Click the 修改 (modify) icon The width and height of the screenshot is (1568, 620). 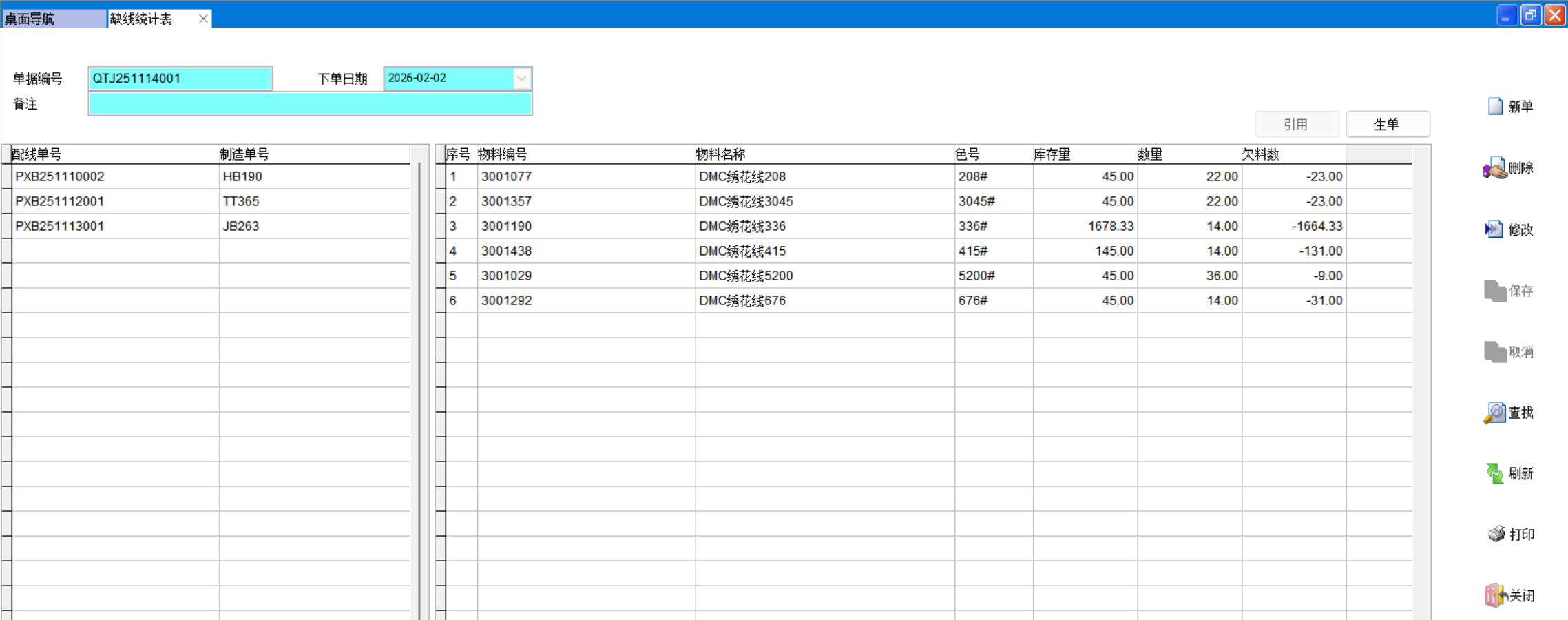tap(1494, 229)
